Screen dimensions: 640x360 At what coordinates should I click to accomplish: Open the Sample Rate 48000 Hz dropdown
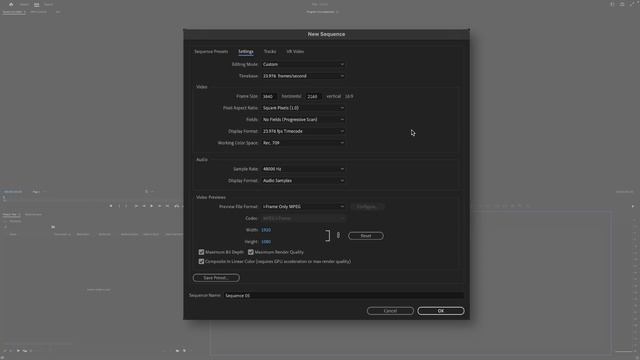point(303,169)
